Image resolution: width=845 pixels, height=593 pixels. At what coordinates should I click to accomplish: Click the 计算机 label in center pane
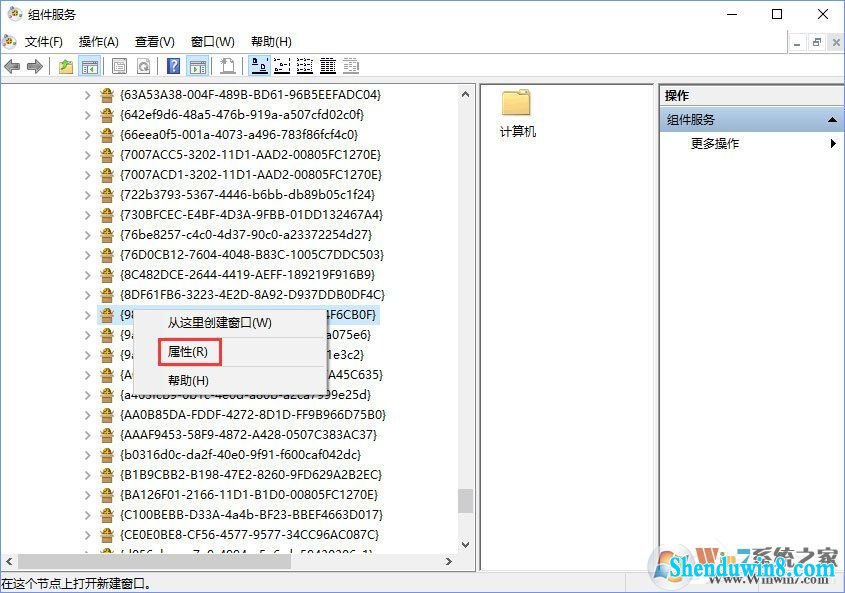tap(517, 132)
